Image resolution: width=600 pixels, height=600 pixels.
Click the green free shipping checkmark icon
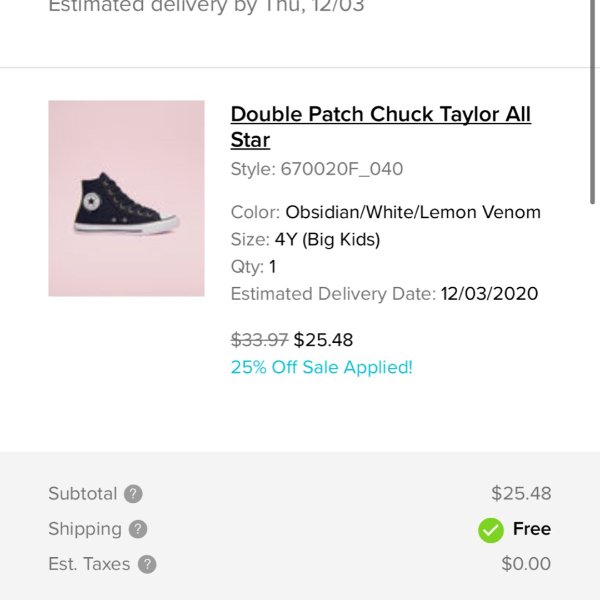pos(491,530)
